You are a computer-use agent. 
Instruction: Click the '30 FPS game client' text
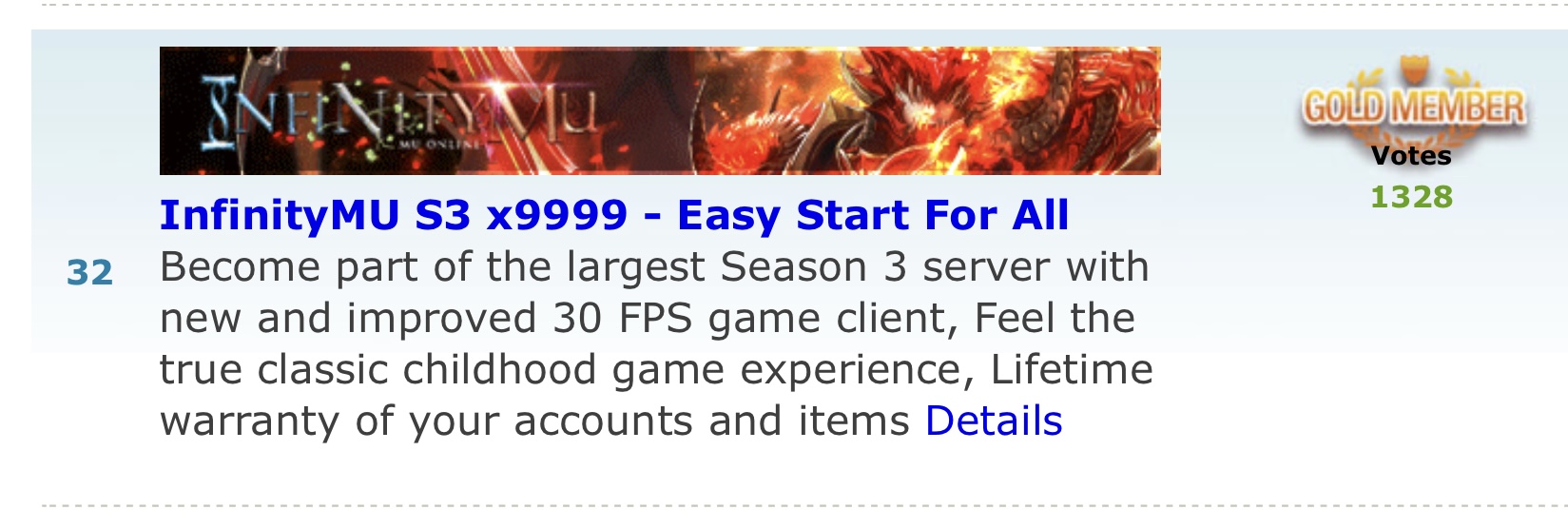coord(755,319)
